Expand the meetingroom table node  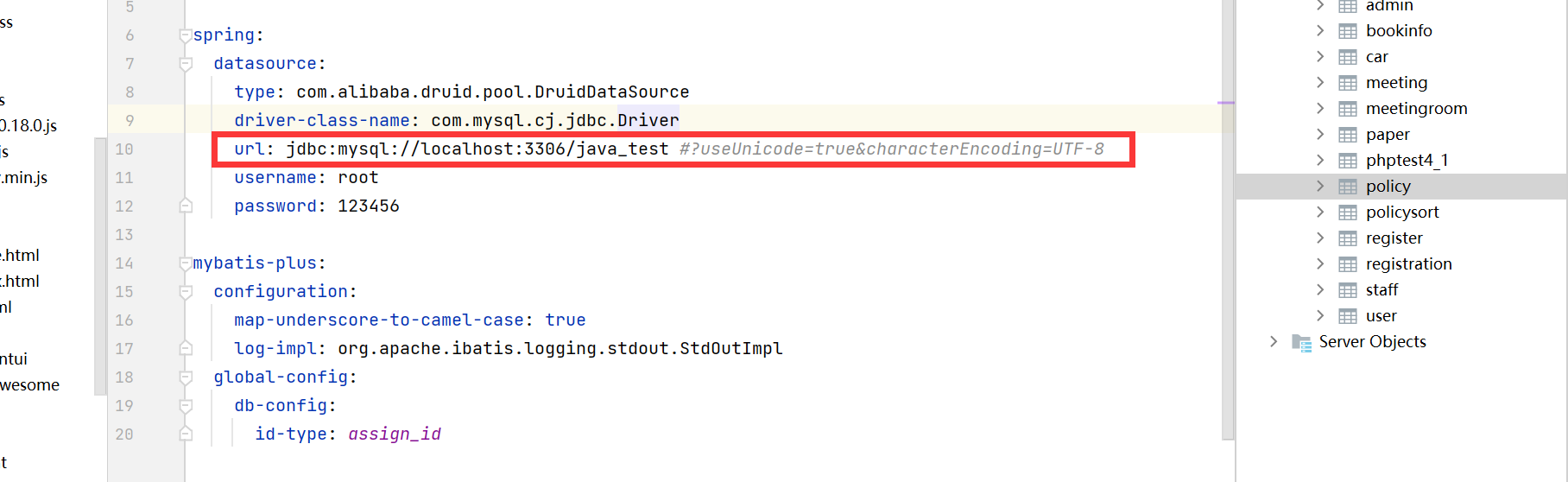tap(1320, 109)
